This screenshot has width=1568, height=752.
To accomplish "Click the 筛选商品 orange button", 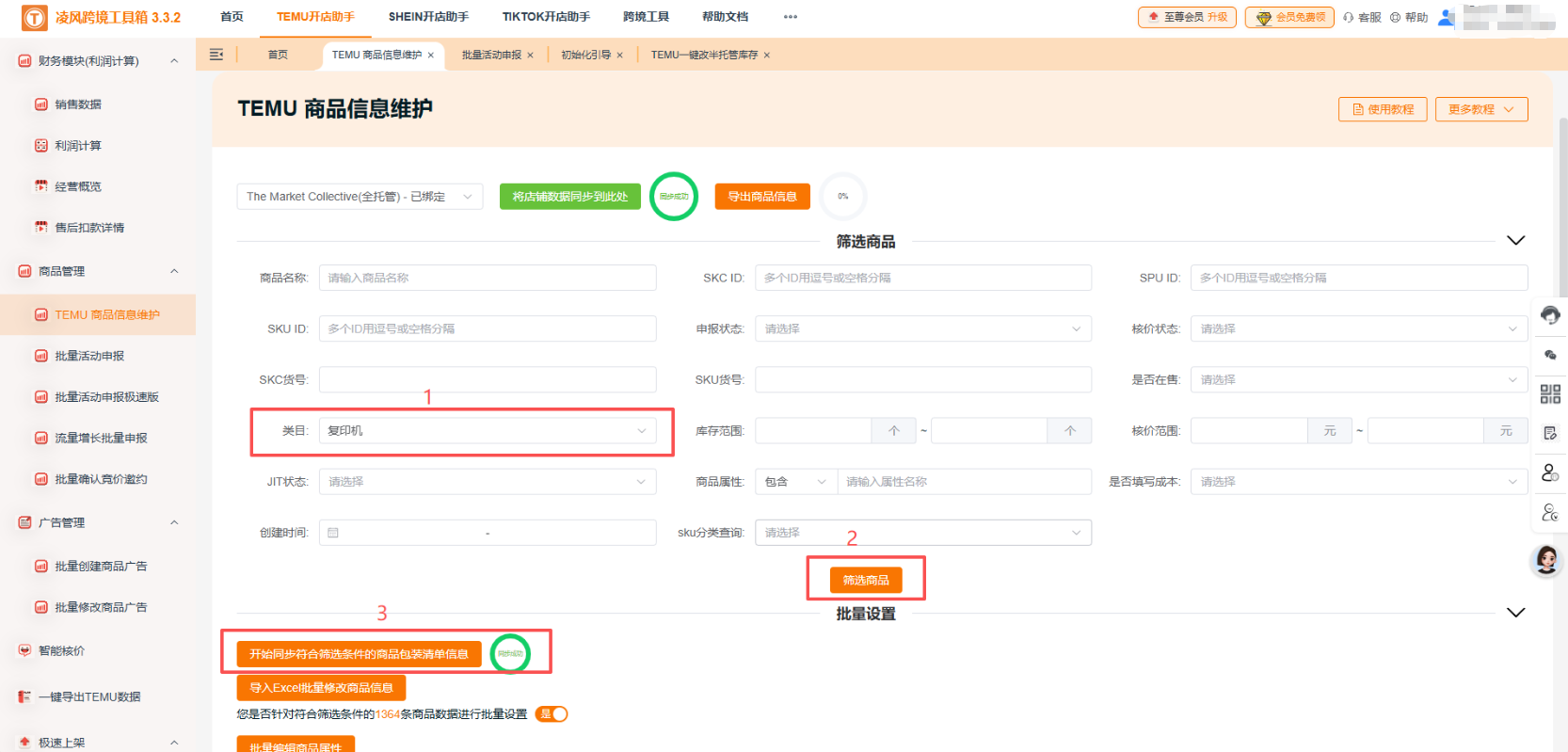I will click(x=866, y=580).
